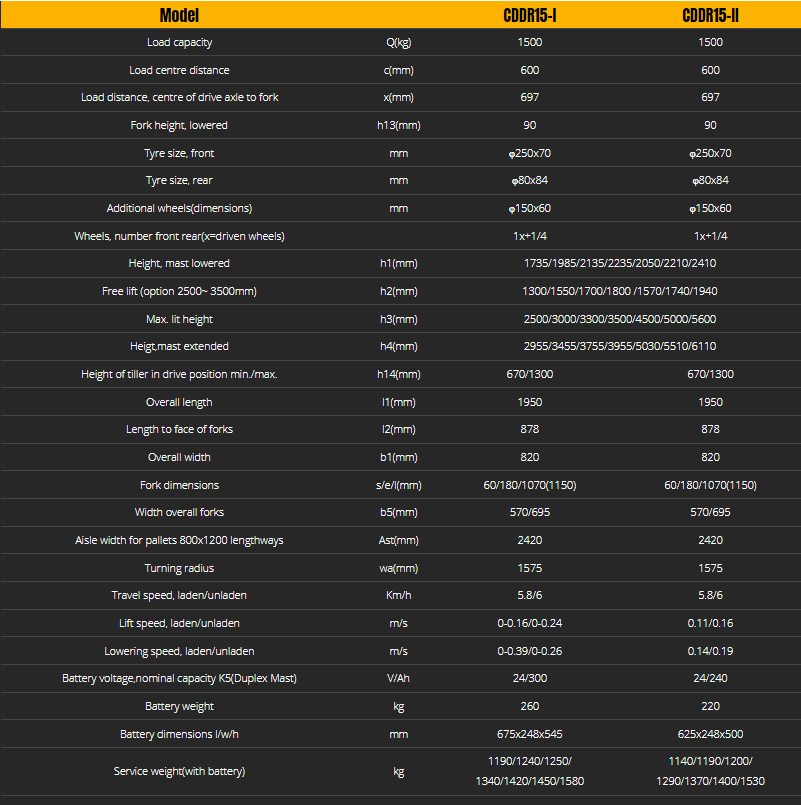Screen dimensions: 801x805
Task: Click the Service weight(with battery) label
Action: click(179, 771)
